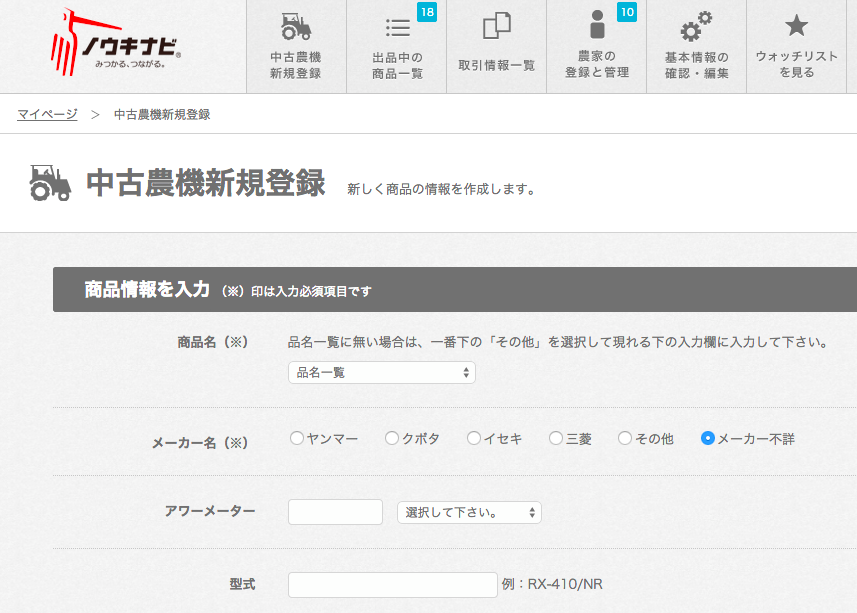This screenshot has height=613, width=857.
Task: Click the 型式 model text field
Action: [x=392, y=584]
